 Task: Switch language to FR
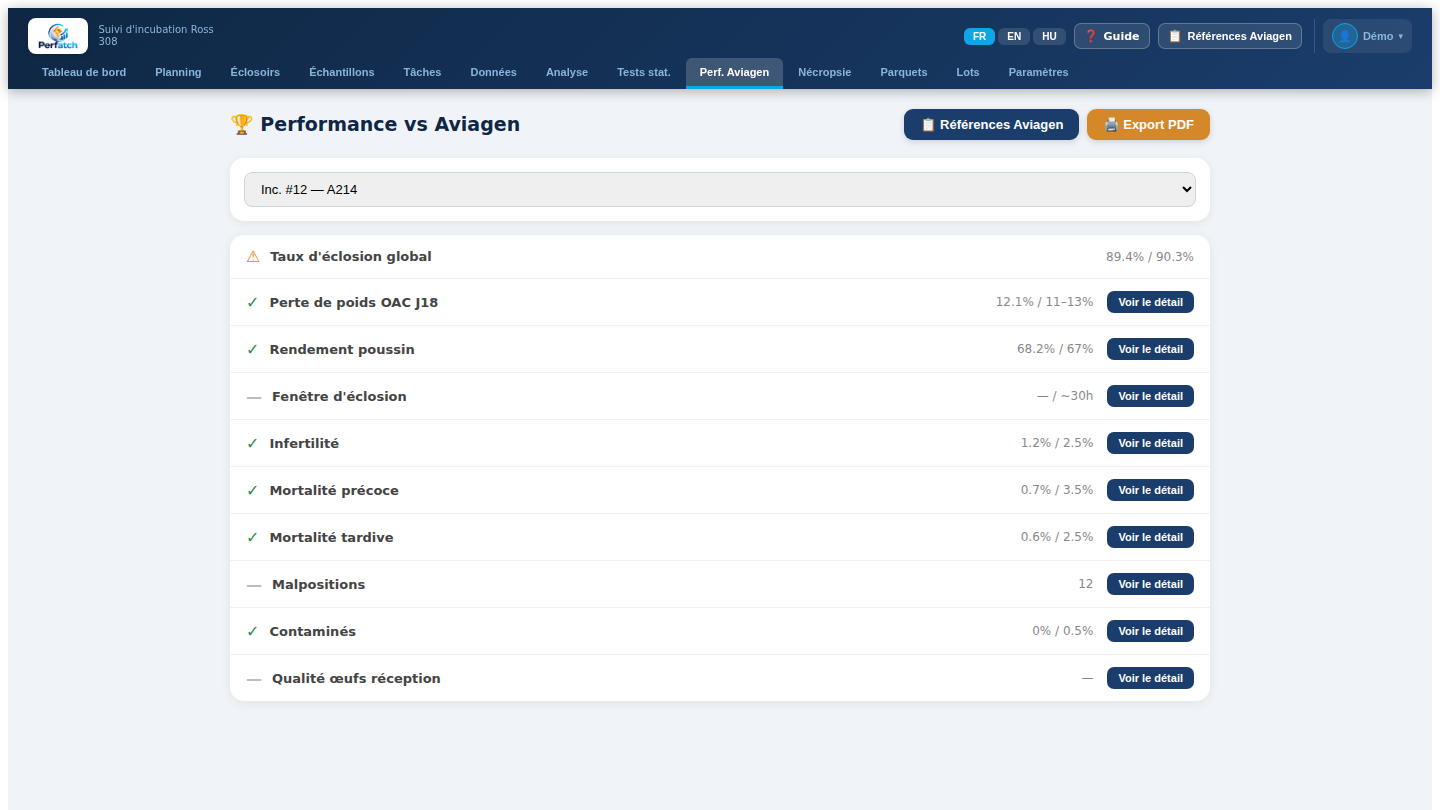tap(979, 36)
